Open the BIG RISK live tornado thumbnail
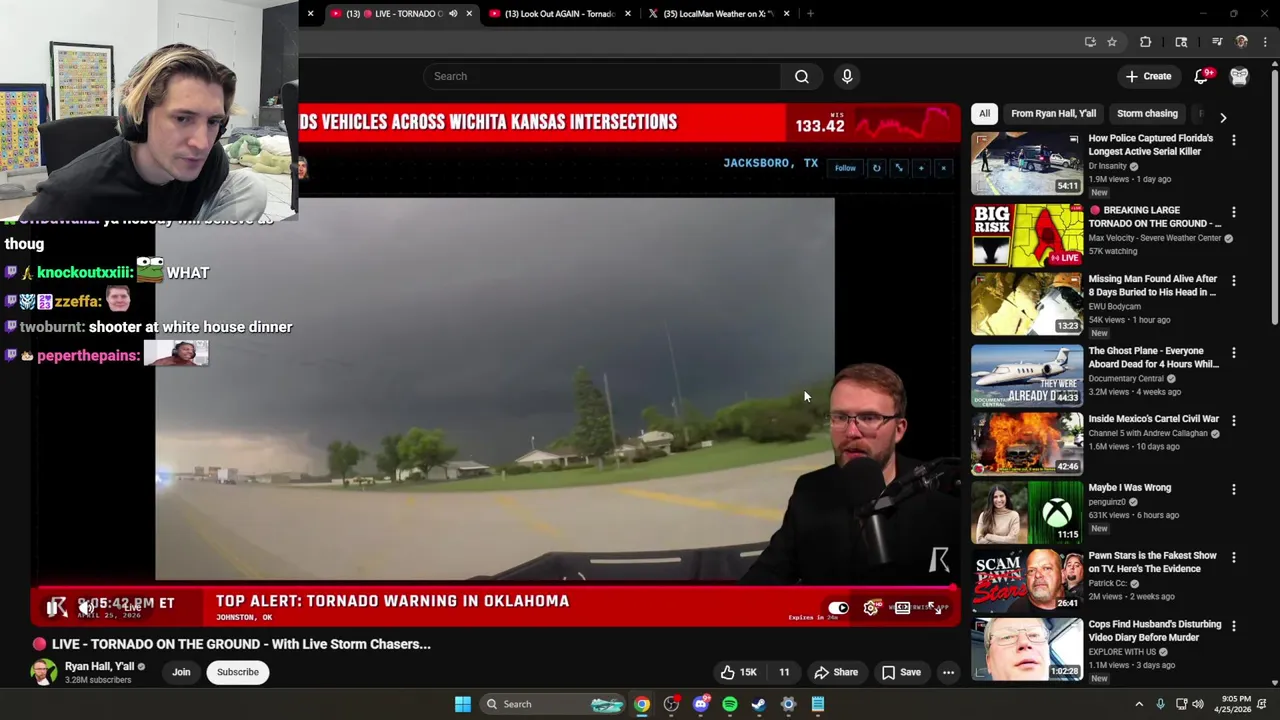The height and width of the screenshot is (720, 1280). point(1027,235)
